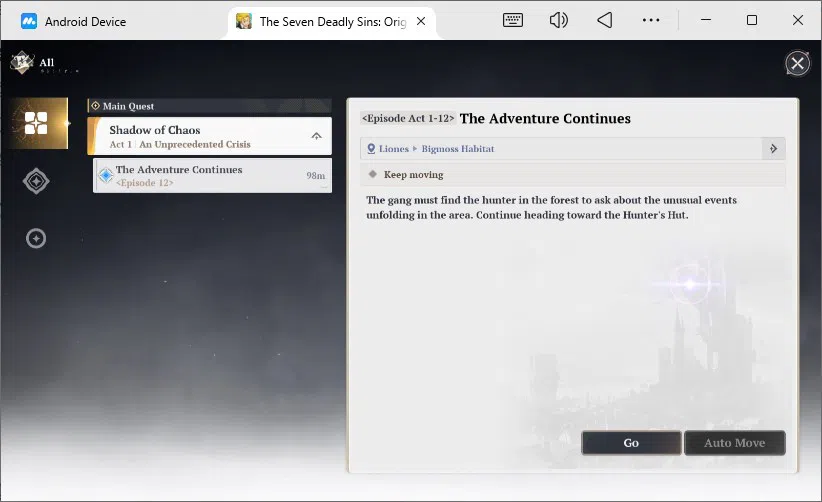
Task: Close The Seven Deadly Sins tab
Action: (421, 21)
